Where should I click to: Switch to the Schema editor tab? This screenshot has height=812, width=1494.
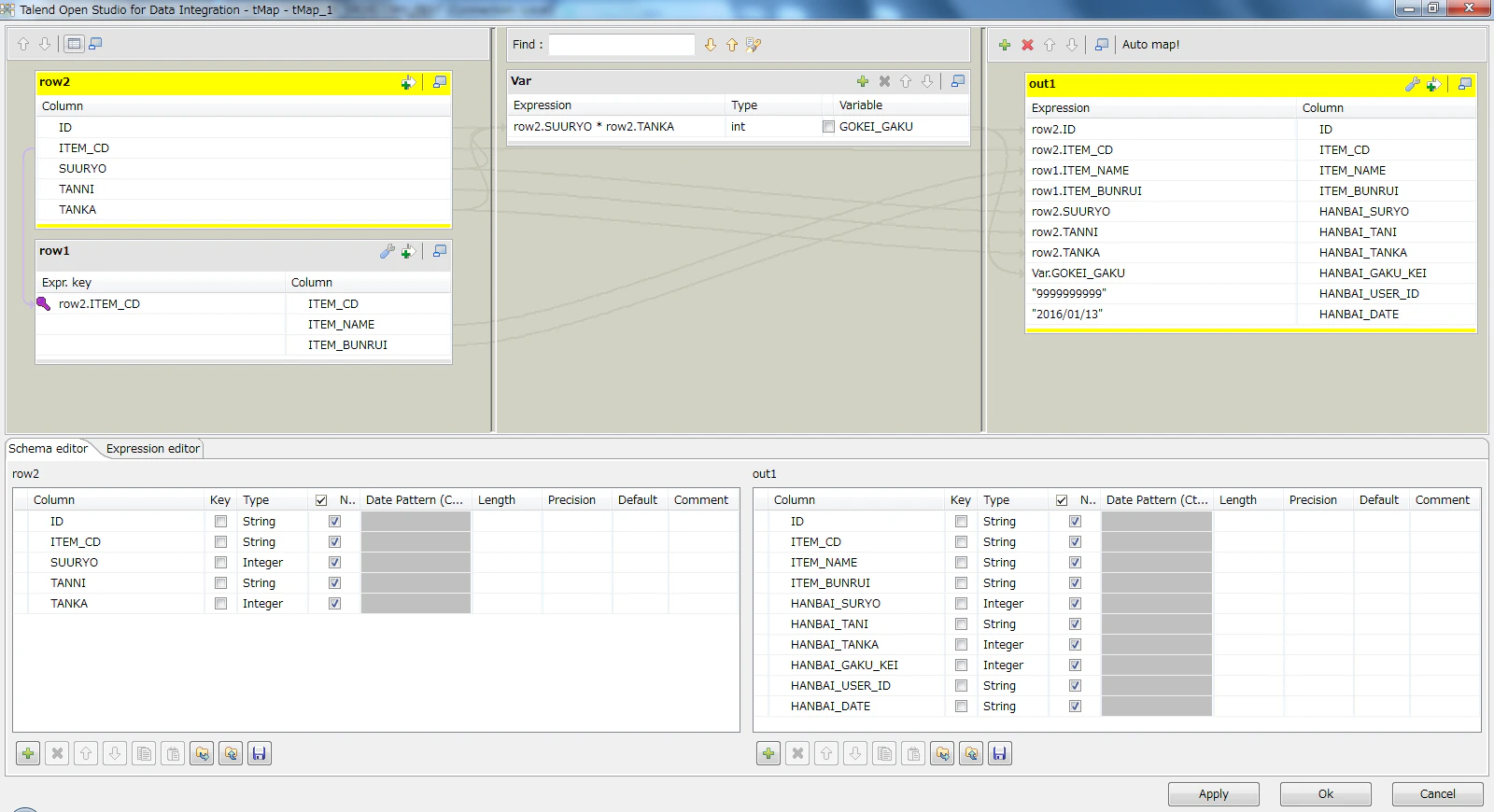(49, 449)
